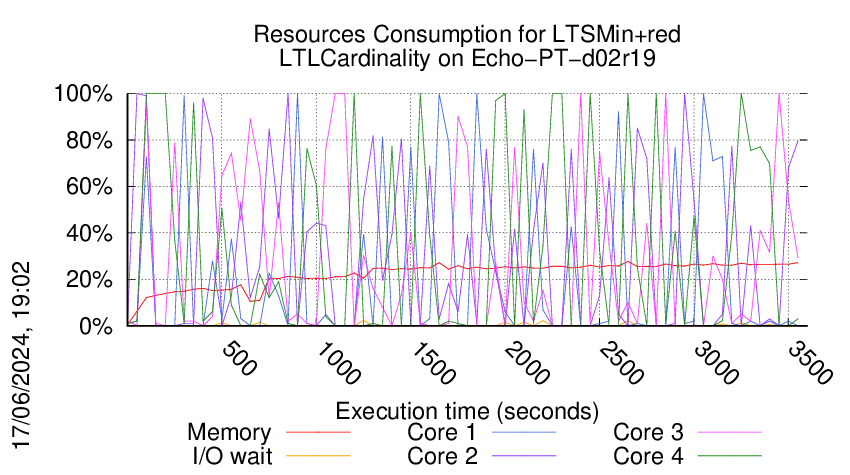Viewport: 850px width, 475px height.
Task: Click the 'Core 2' legend label
Action: pyautogui.click(x=442, y=456)
